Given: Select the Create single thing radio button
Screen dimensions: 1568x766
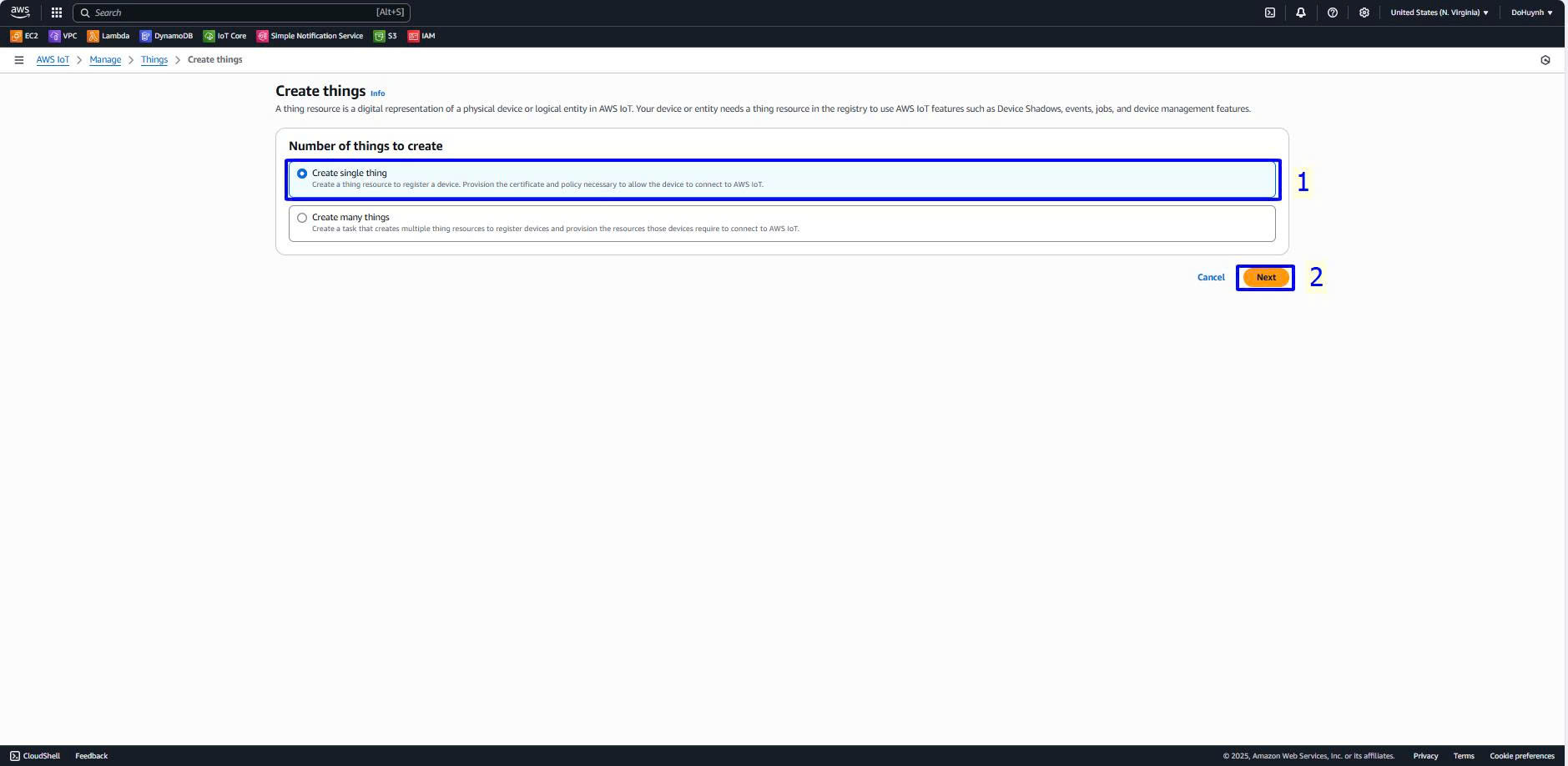Looking at the screenshot, I should pos(302,174).
